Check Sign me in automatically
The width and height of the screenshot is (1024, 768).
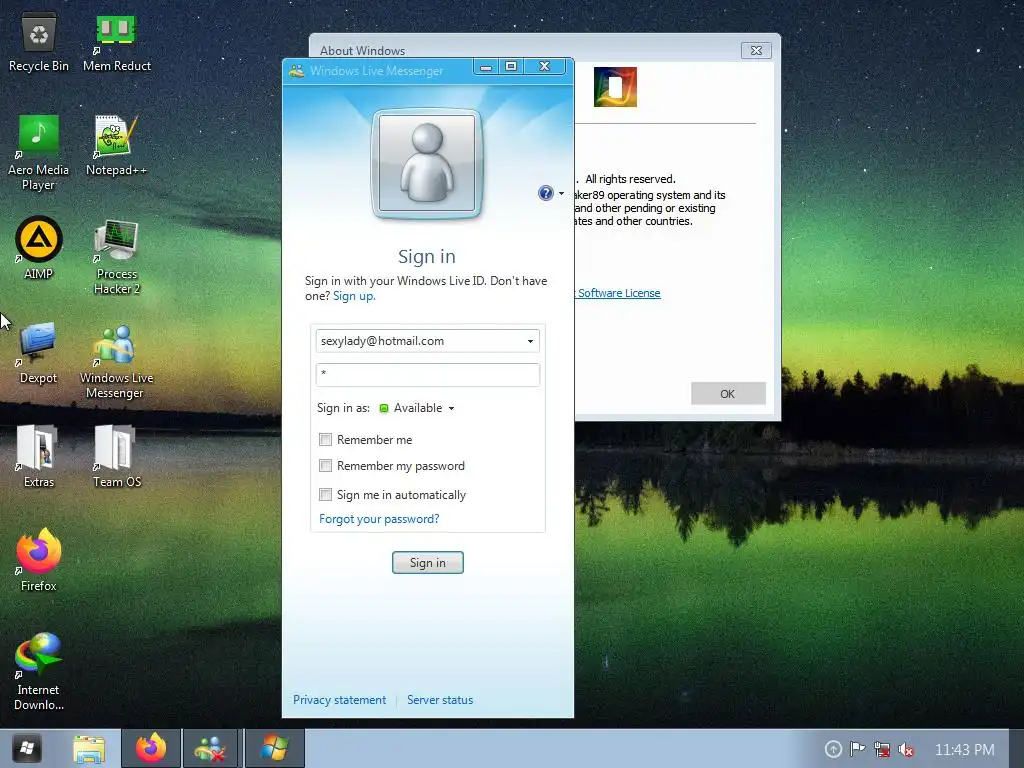click(325, 494)
